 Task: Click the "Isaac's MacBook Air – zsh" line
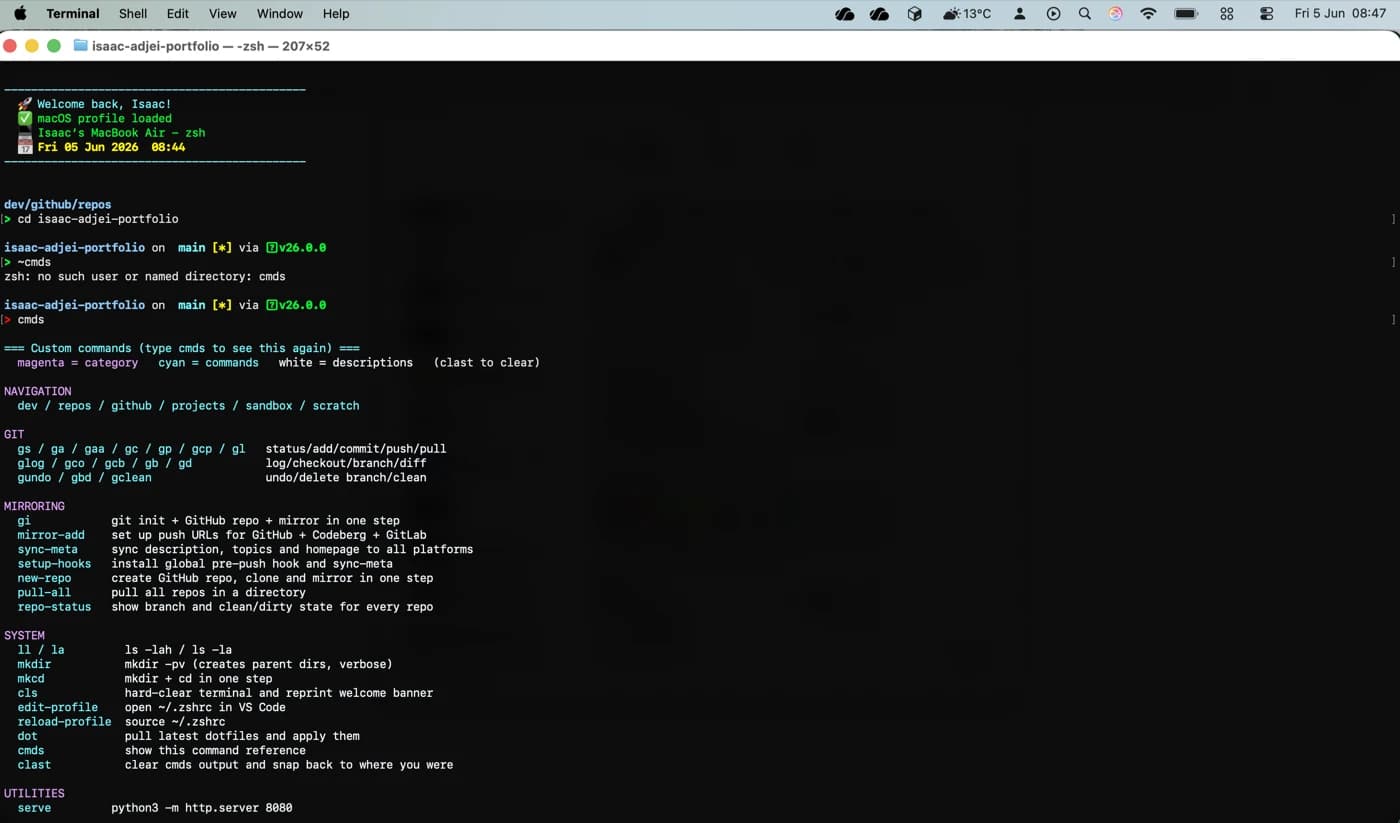[121, 133]
